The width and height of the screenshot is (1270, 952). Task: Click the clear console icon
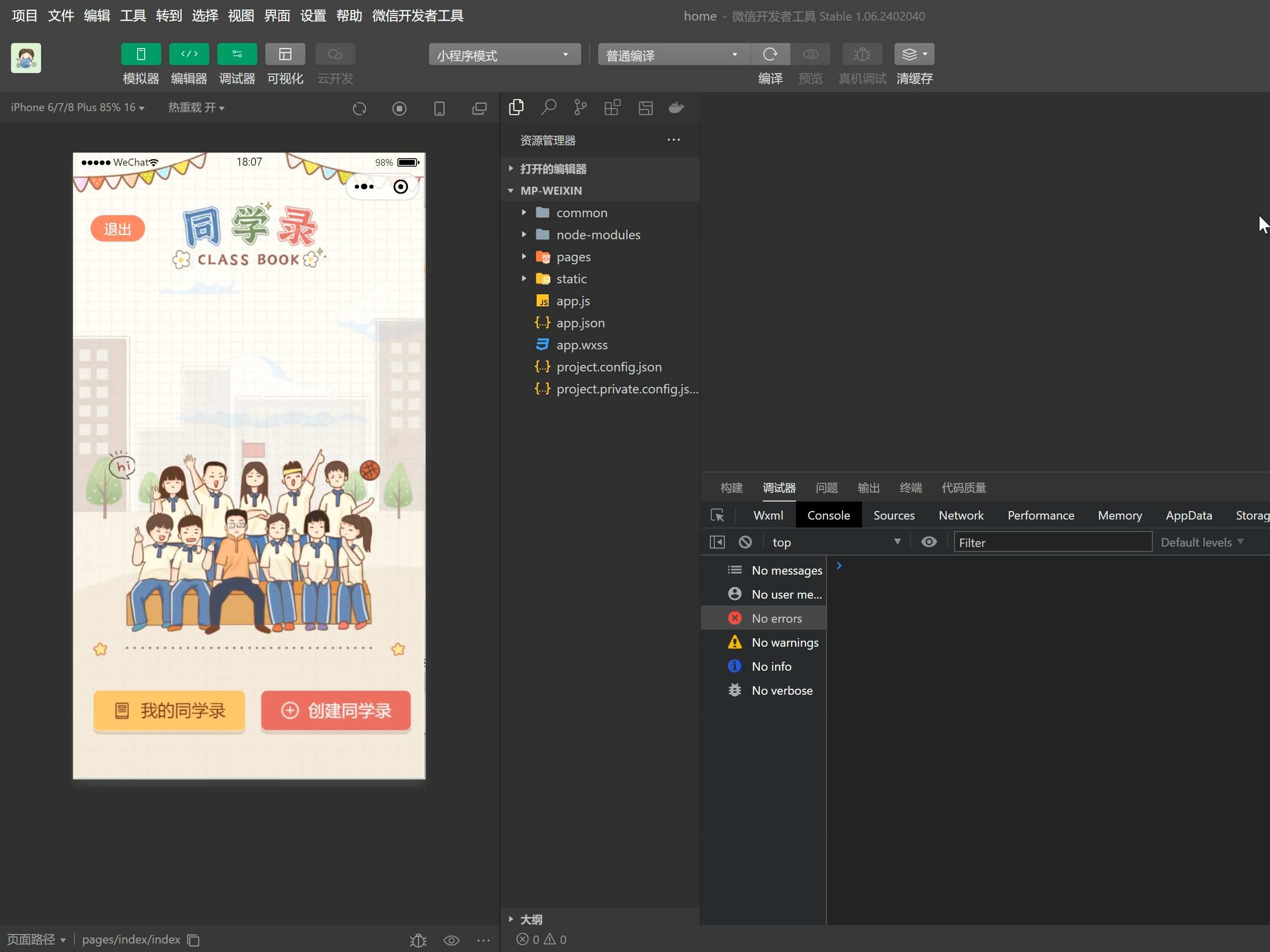(x=745, y=542)
